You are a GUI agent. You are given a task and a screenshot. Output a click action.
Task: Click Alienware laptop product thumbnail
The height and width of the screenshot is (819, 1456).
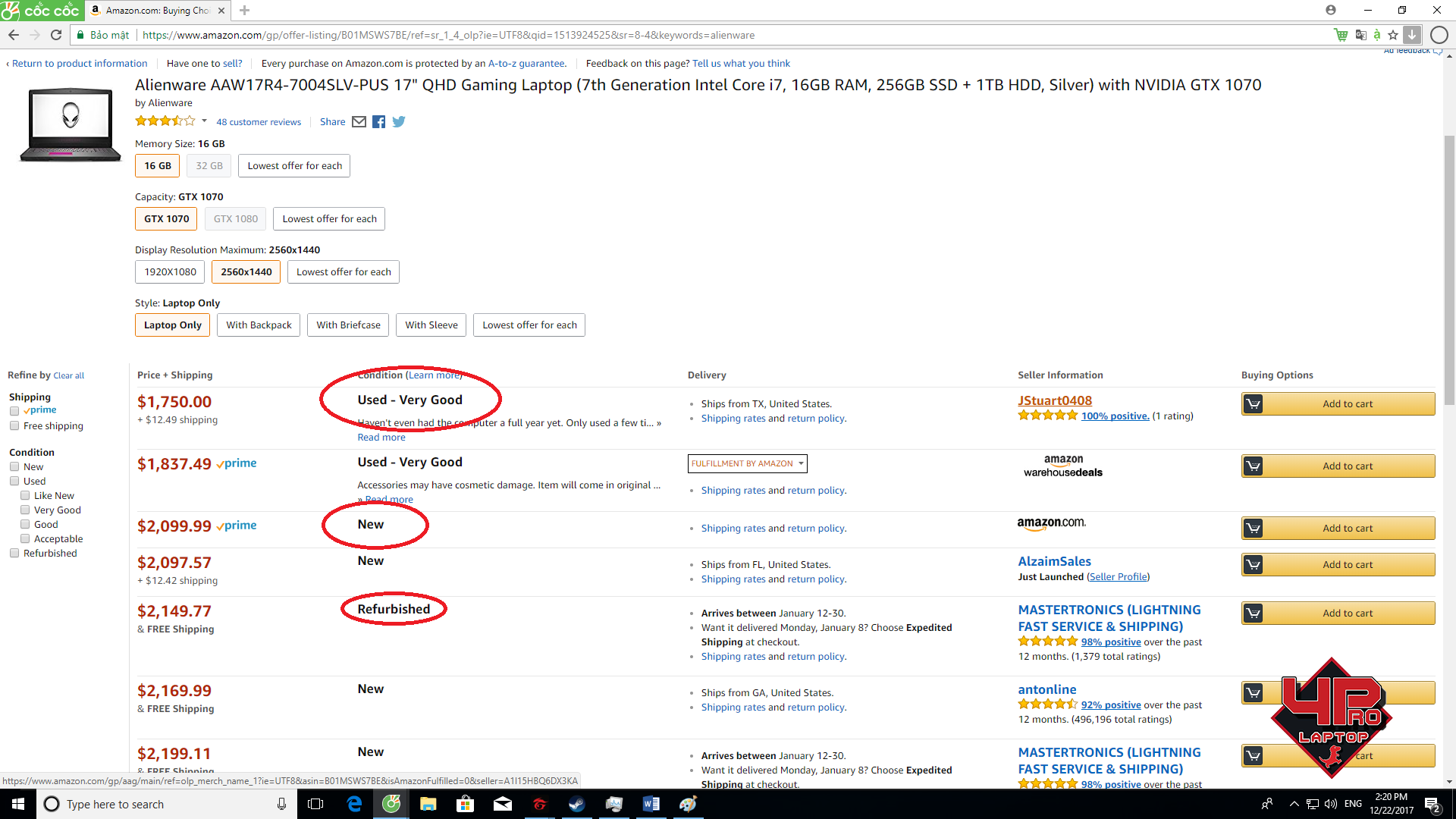[x=71, y=124]
